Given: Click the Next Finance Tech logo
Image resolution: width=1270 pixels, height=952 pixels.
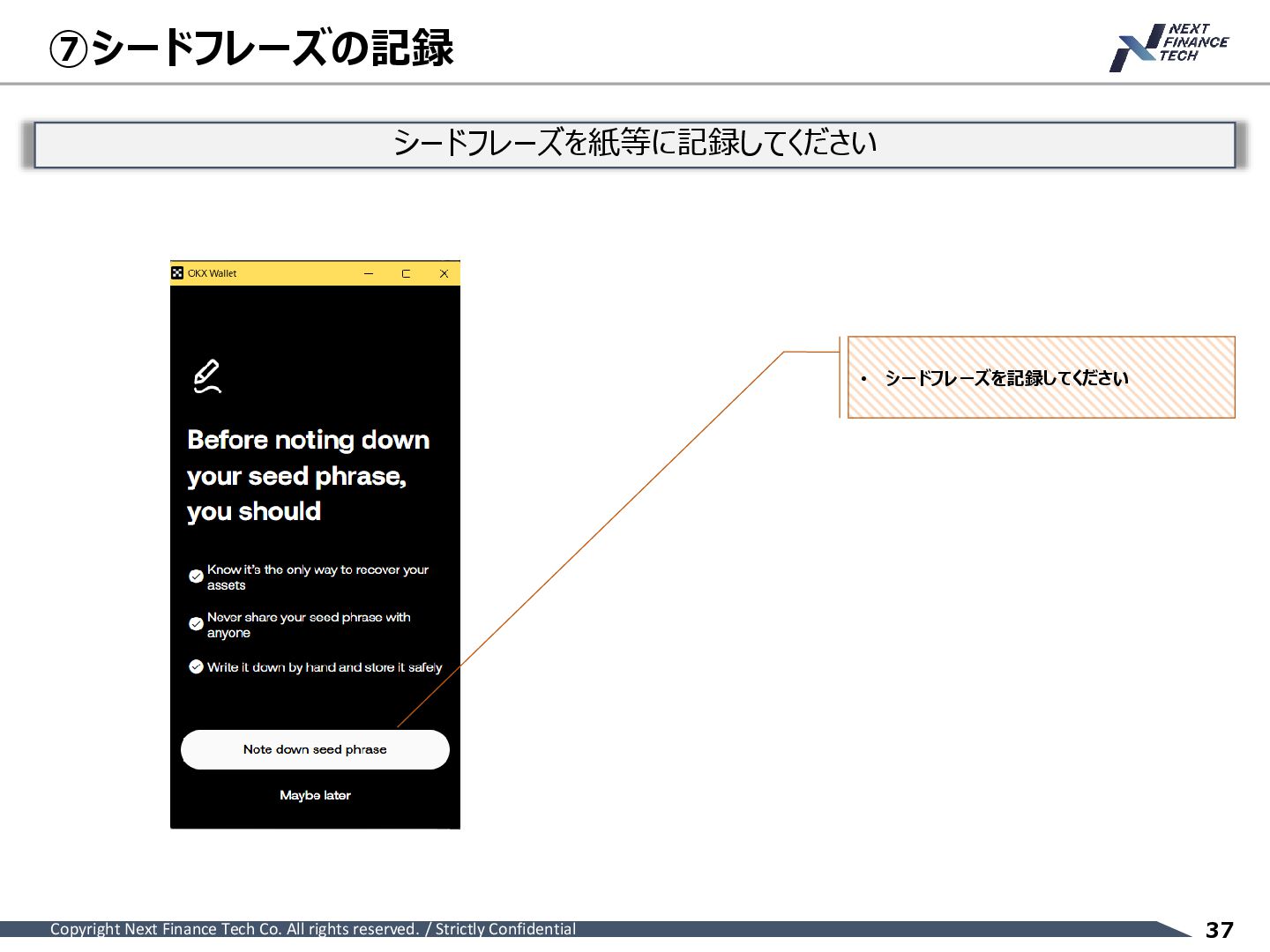Looking at the screenshot, I should point(1169,48).
